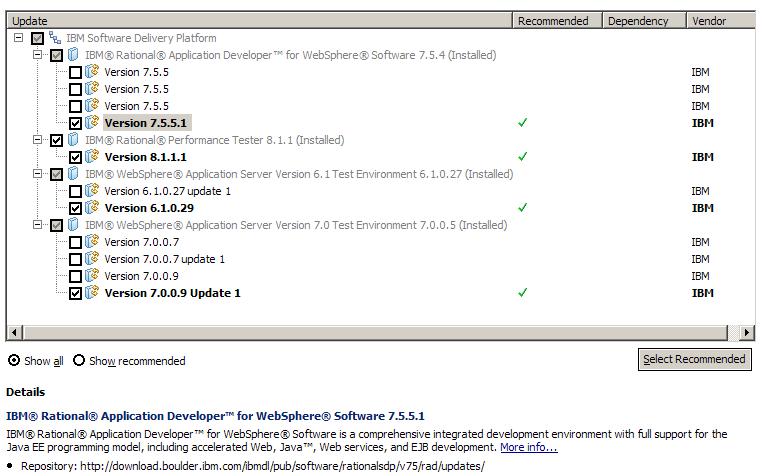Toggle IBM Software Delivery Platform root checkbox
The width and height of the screenshot is (765, 476).
pyautogui.click(x=38, y=38)
